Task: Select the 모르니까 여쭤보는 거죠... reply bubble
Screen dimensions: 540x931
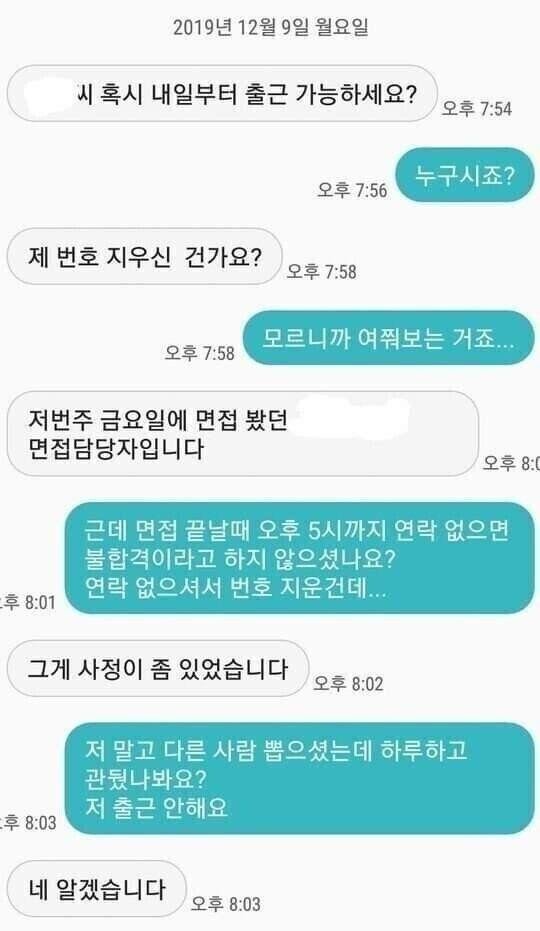Action: [389, 338]
